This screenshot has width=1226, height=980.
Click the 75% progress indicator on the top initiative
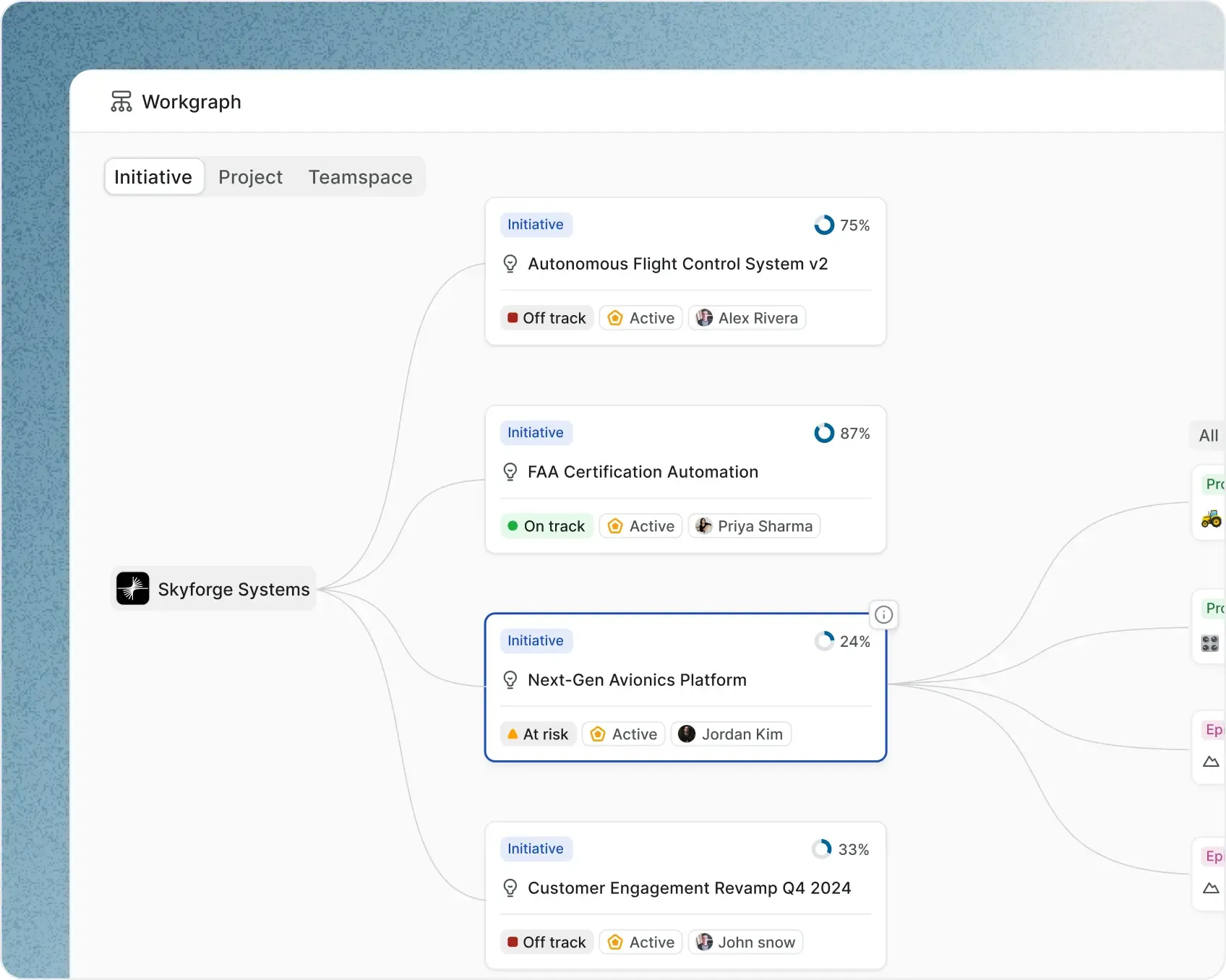(x=825, y=225)
